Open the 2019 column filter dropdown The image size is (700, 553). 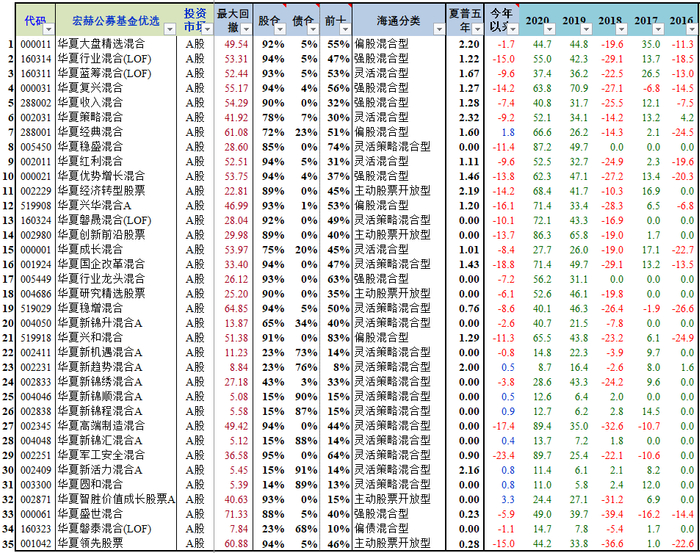586,29
